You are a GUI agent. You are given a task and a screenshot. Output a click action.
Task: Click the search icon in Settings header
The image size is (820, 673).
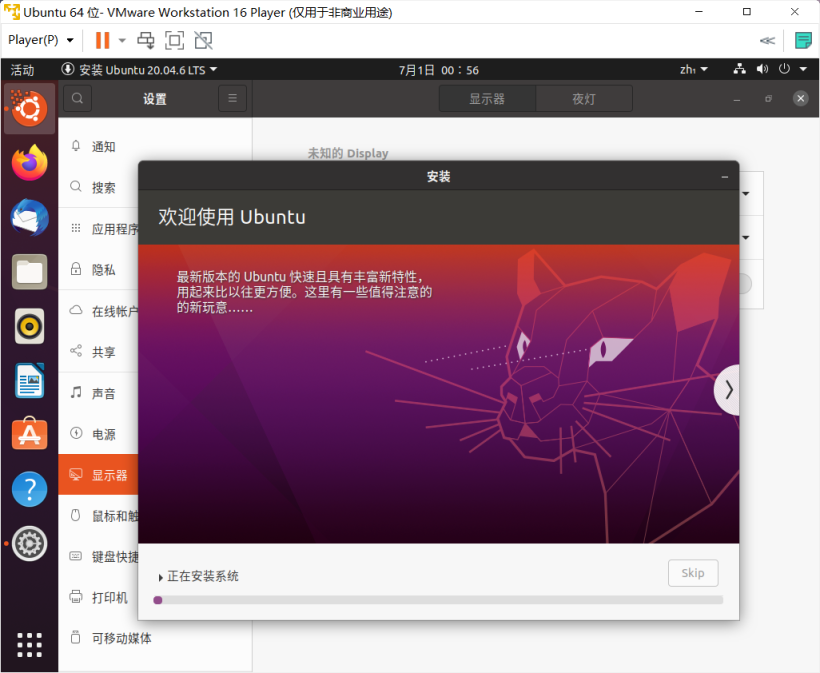pos(78,98)
